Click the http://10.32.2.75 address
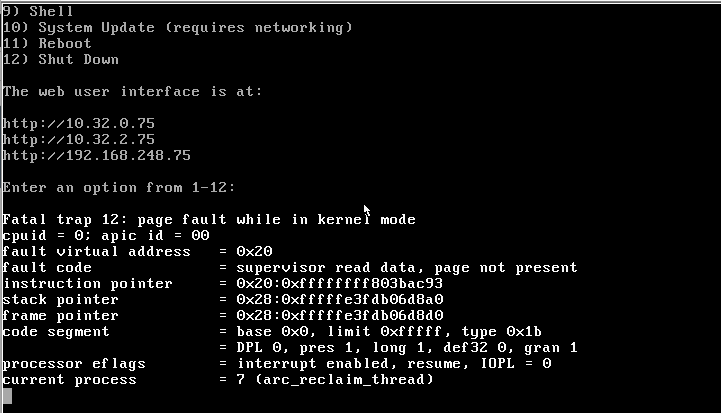The image size is (721, 413). pyautogui.click(x=79, y=139)
